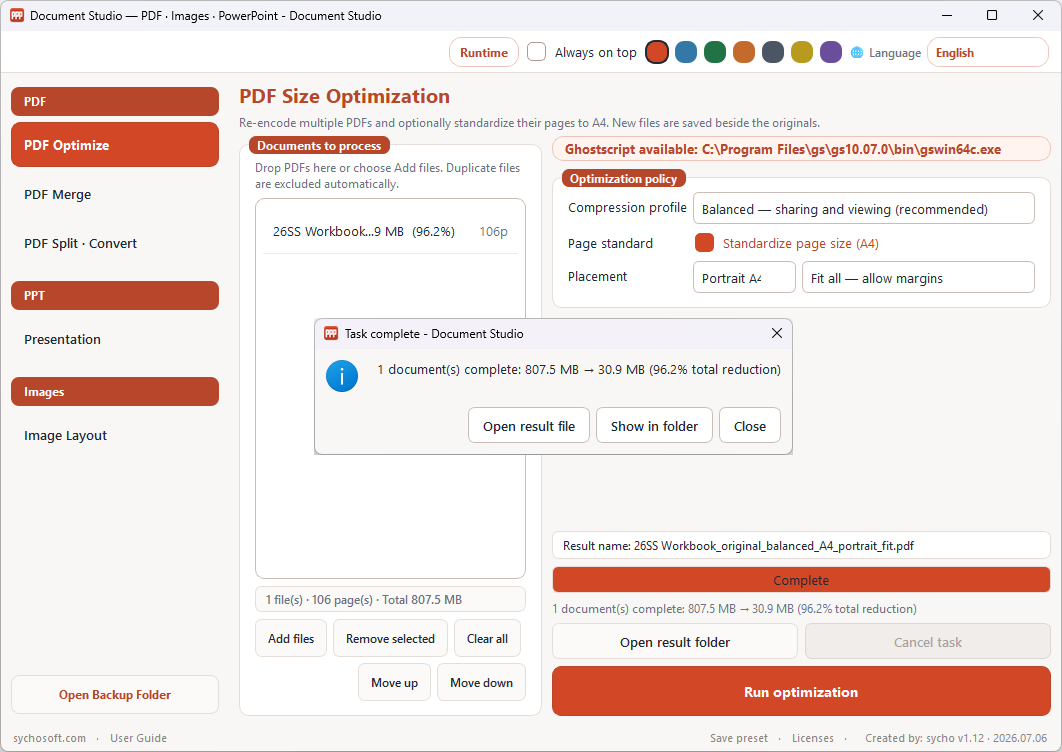The height and width of the screenshot is (752, 1062).
Task: Expand the Portrait A4 orientation dropdown
Action: point(744,278)
